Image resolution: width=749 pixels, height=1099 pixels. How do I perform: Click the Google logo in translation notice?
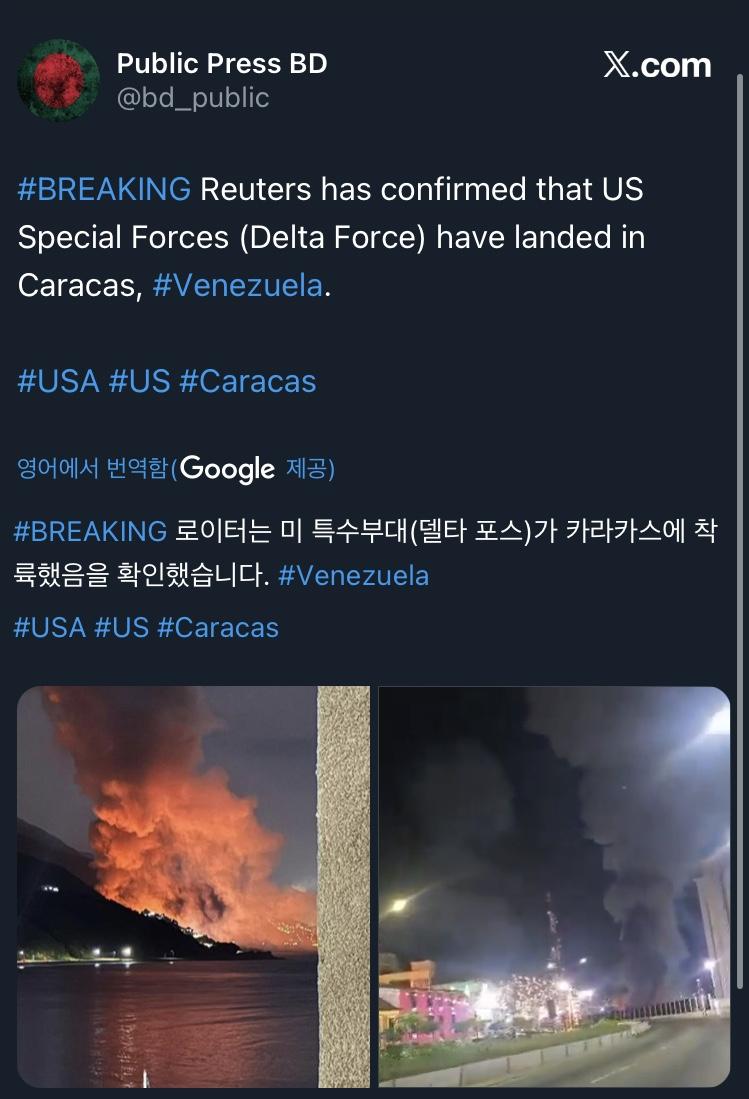228,469
